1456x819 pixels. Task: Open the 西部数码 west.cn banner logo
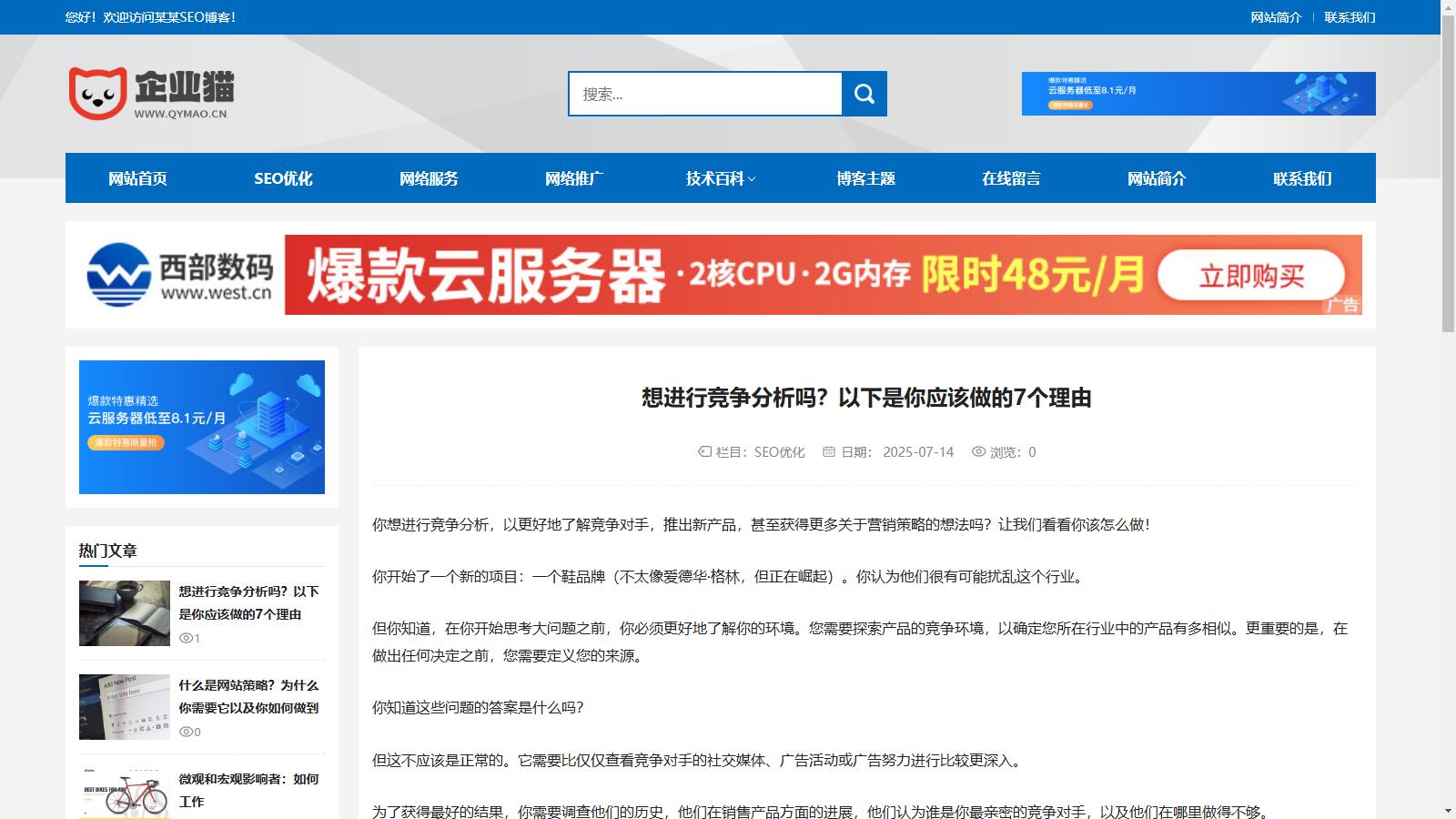(x=180, y=274)
